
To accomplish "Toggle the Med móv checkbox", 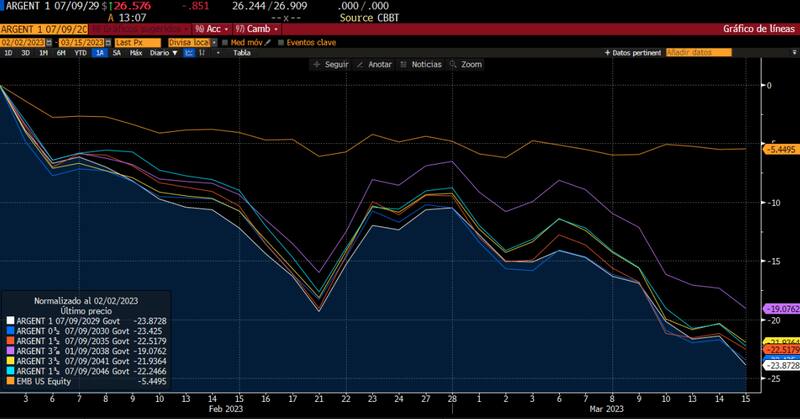I will point(225,42).
